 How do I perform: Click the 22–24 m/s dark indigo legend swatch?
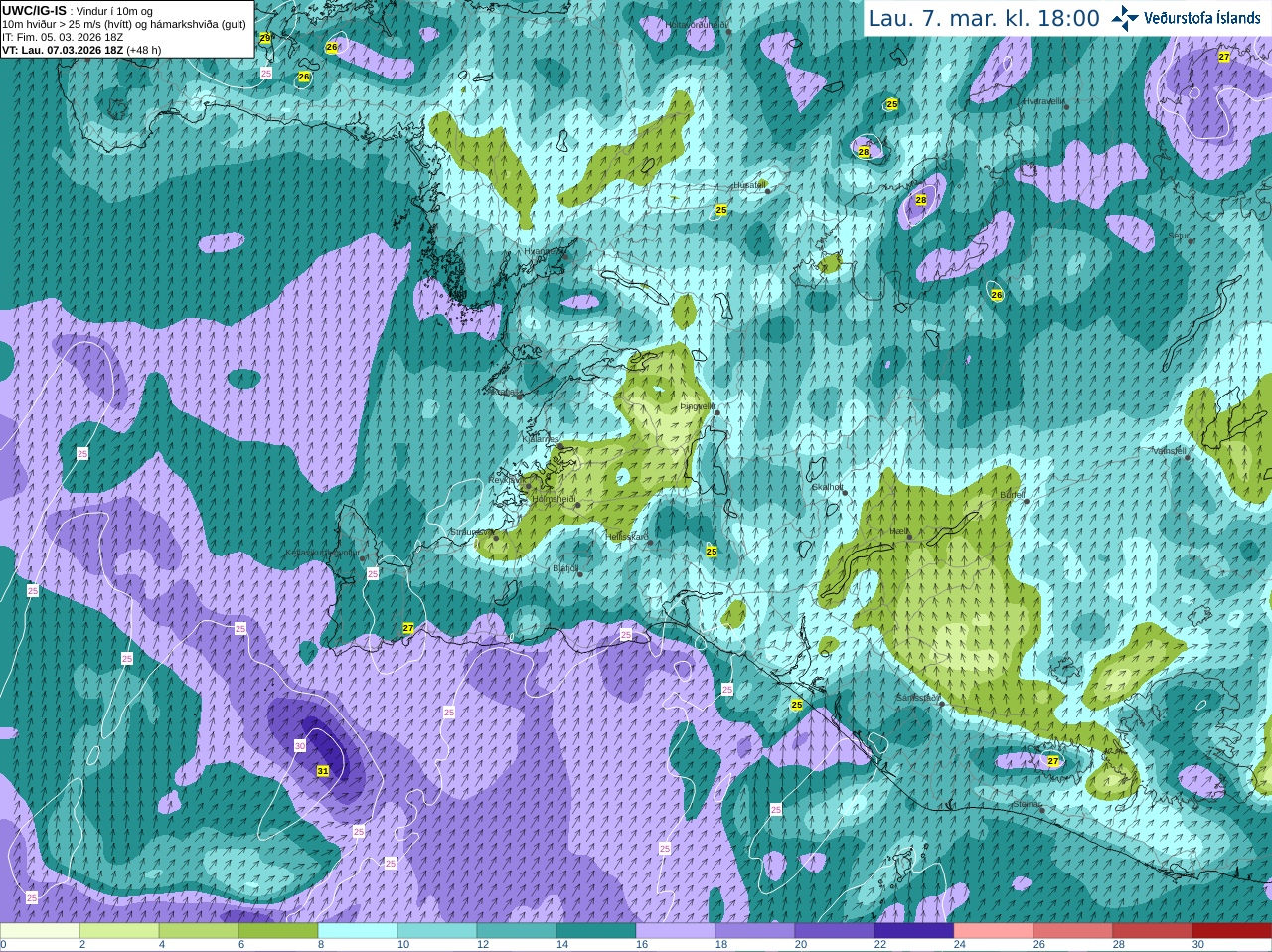914,931
